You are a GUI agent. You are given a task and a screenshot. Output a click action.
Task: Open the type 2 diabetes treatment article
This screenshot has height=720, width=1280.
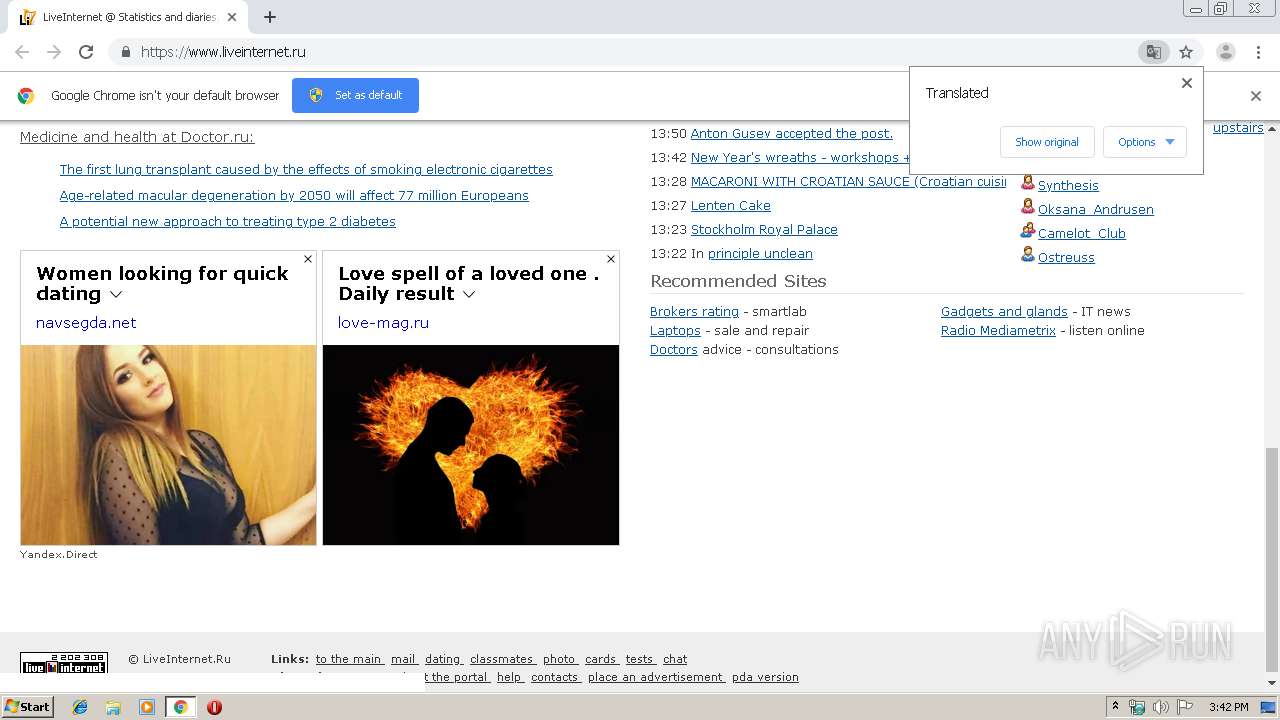tap(227, 221)
